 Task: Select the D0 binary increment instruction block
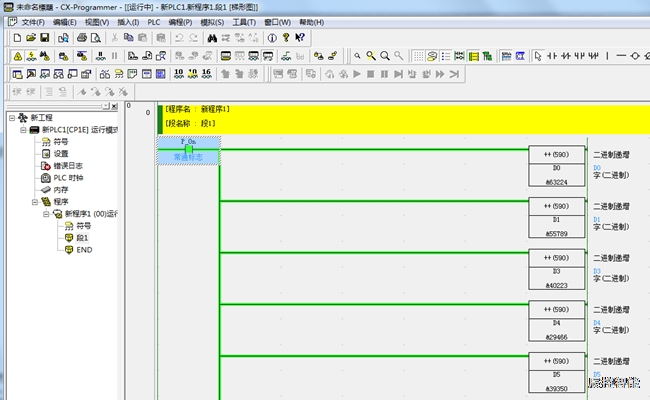tap(557, 168)
